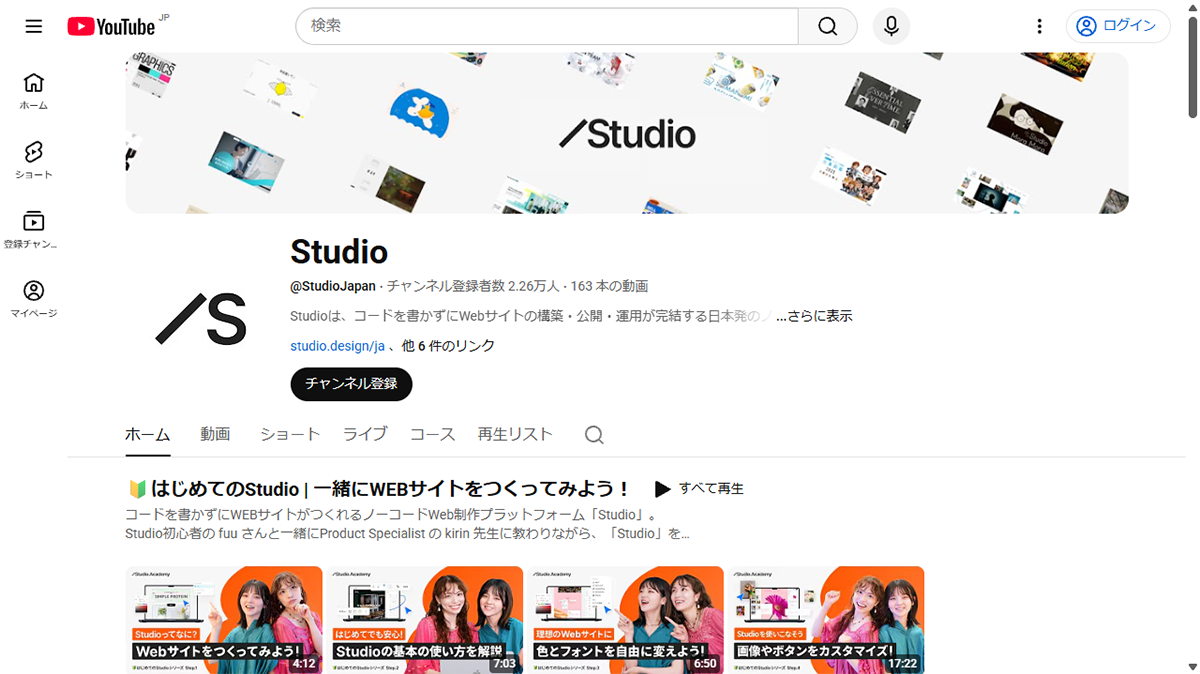Show more links via 他 6 件のリンク
The image size is (1200, 674).
coord(449,345)
